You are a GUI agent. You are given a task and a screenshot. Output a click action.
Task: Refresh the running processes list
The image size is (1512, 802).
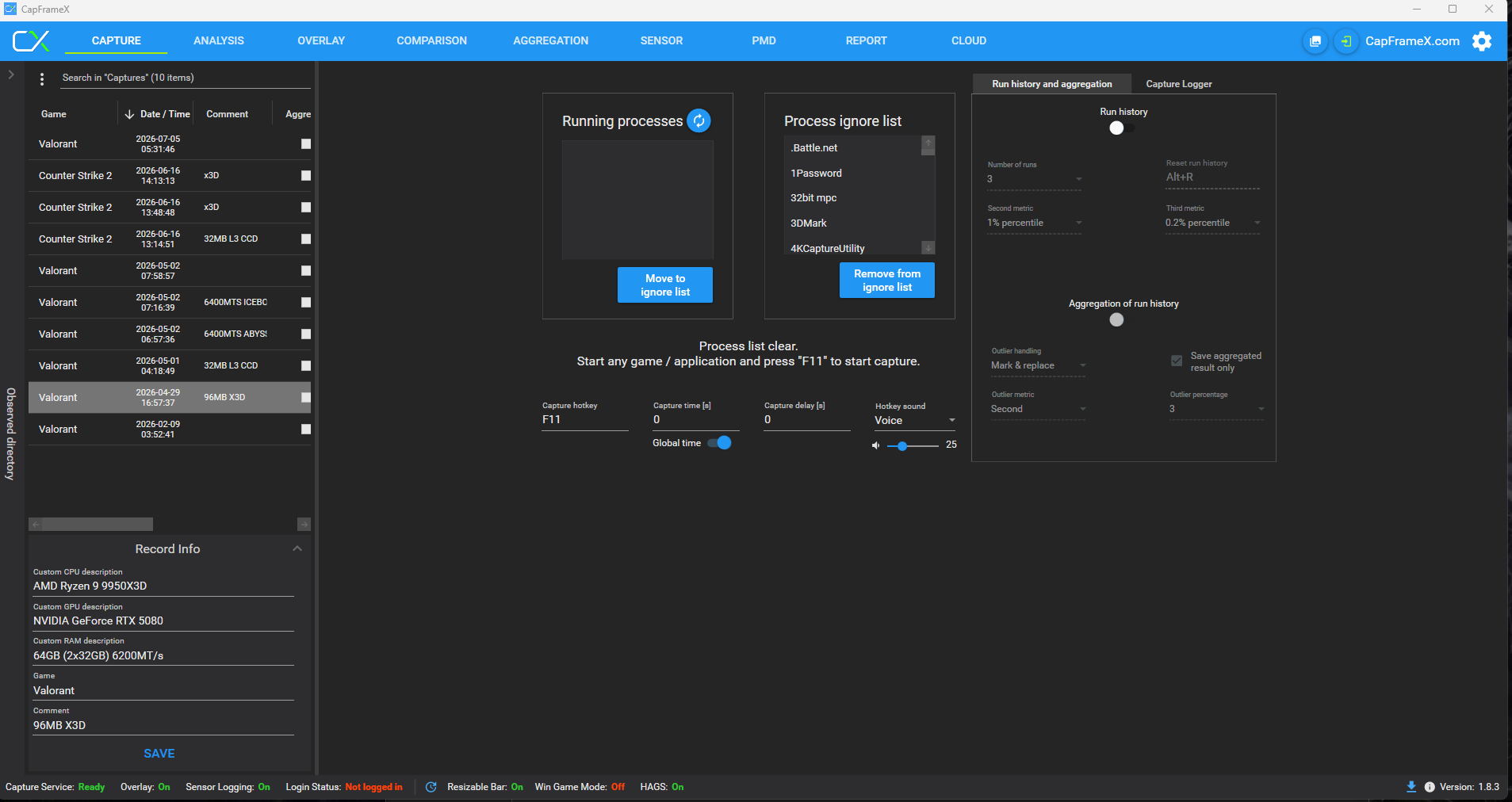(699, 120)
